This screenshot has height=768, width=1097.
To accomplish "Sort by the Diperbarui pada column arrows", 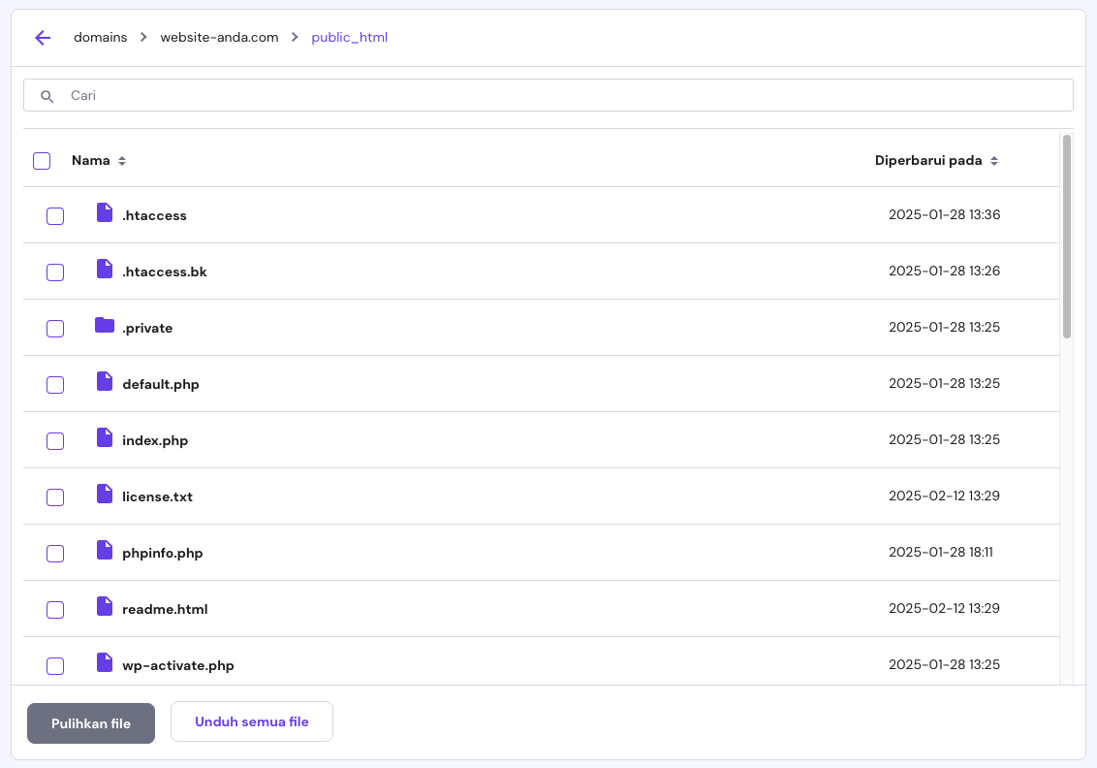I will (x=994, y=160).
